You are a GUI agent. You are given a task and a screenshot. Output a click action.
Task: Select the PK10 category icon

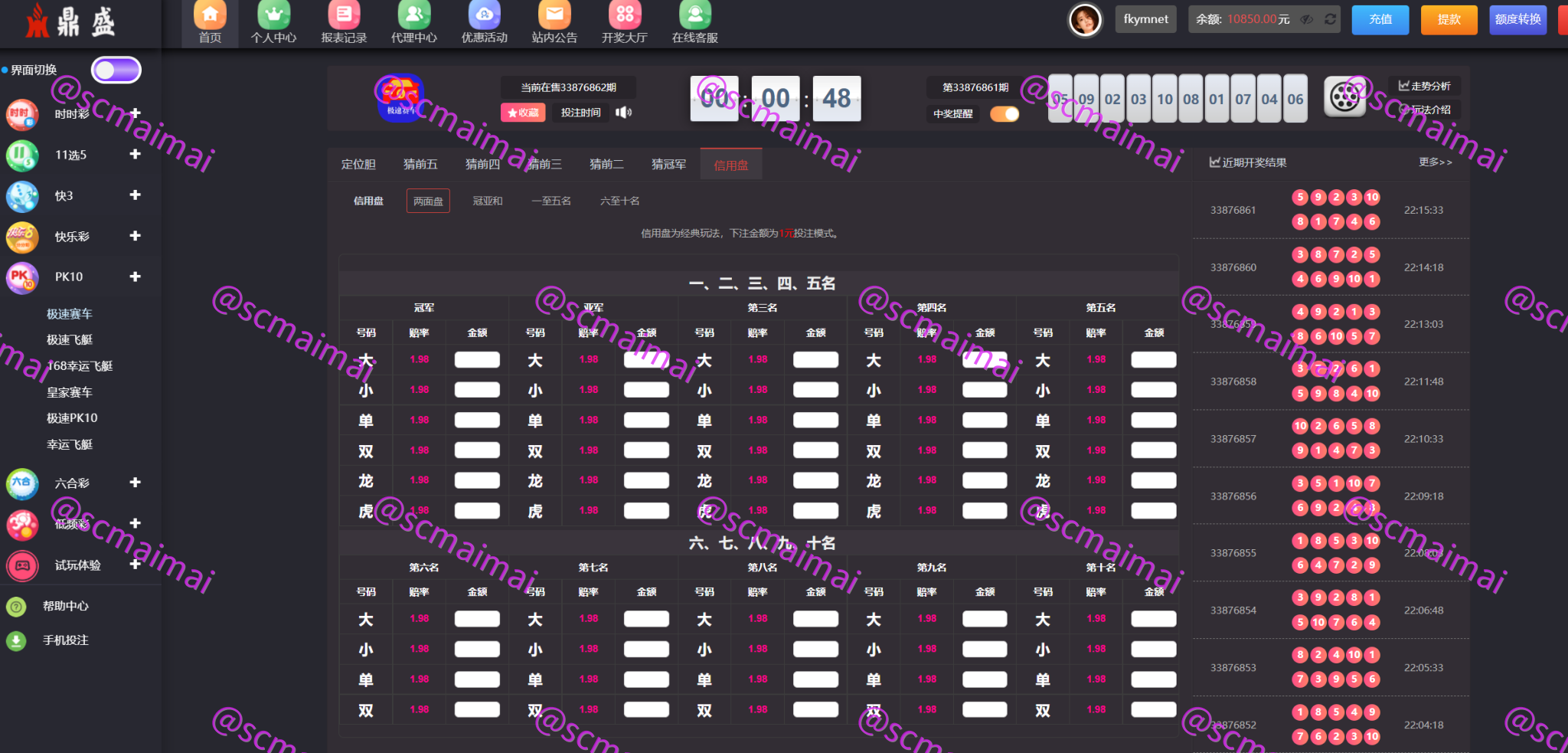tap(21, 277)
